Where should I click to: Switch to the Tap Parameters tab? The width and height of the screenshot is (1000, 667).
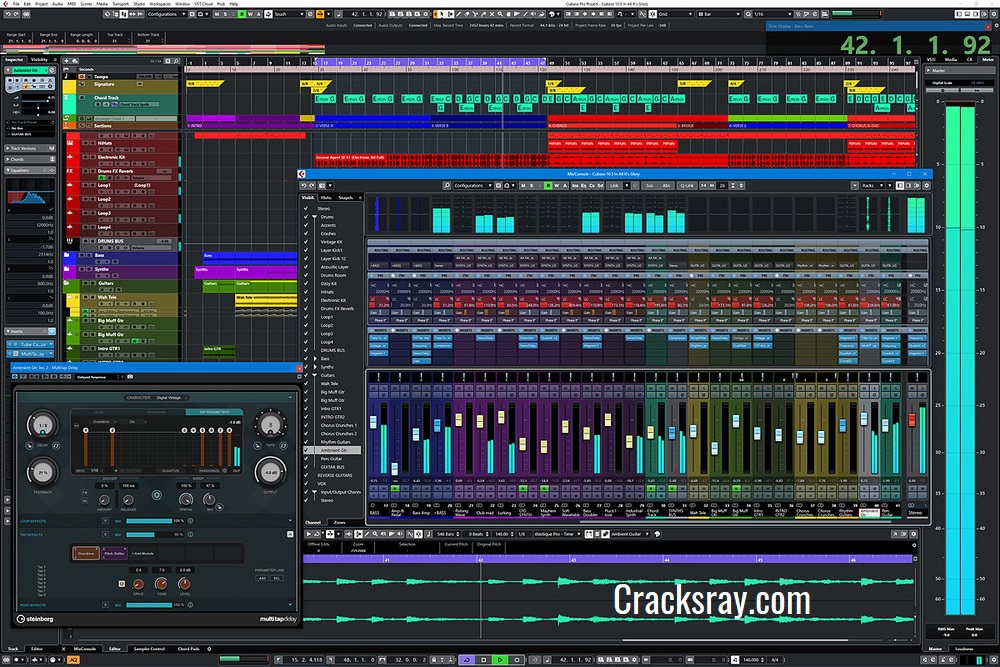point(214,412)
